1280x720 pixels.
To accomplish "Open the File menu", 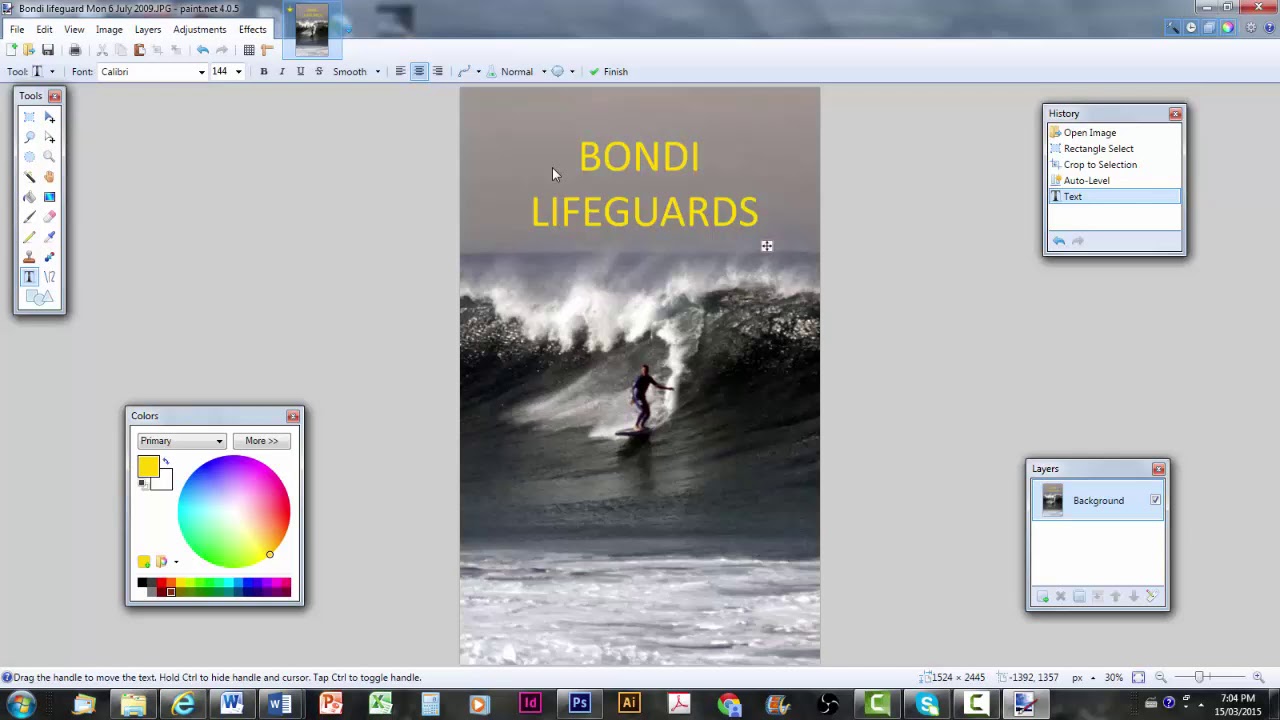I will 17,30.
